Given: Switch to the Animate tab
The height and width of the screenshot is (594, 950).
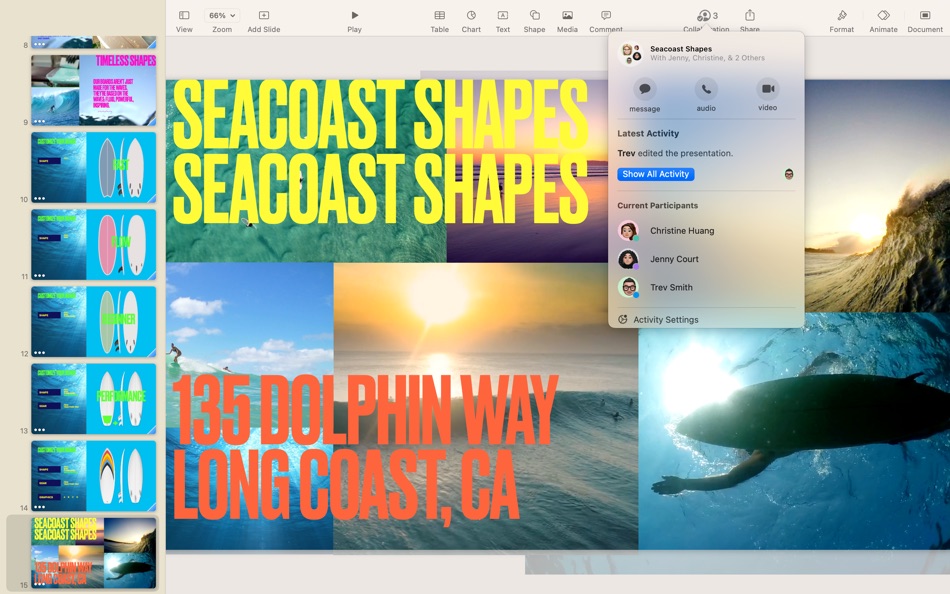Looking at the screenshot, I should [x=883, y=15].
